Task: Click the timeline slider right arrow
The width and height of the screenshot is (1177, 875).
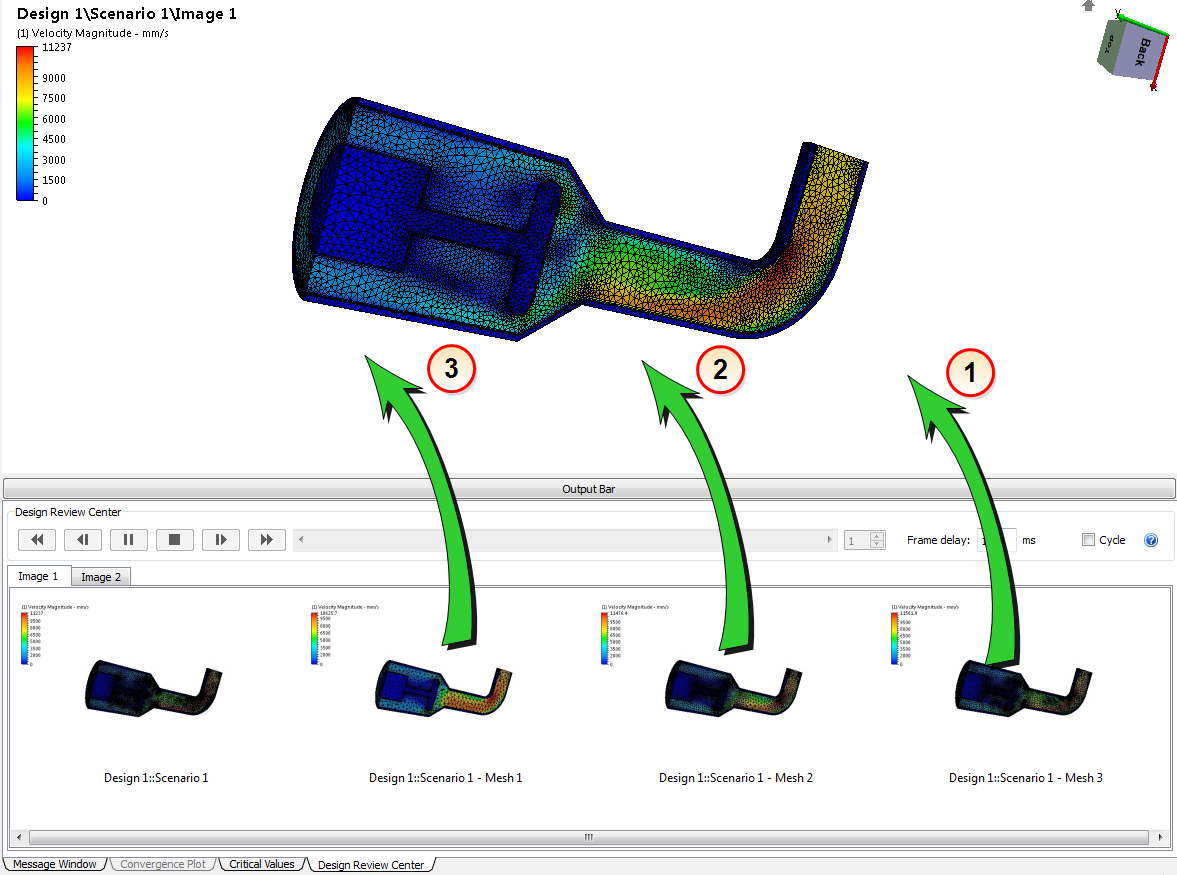Action: point(829,540)
